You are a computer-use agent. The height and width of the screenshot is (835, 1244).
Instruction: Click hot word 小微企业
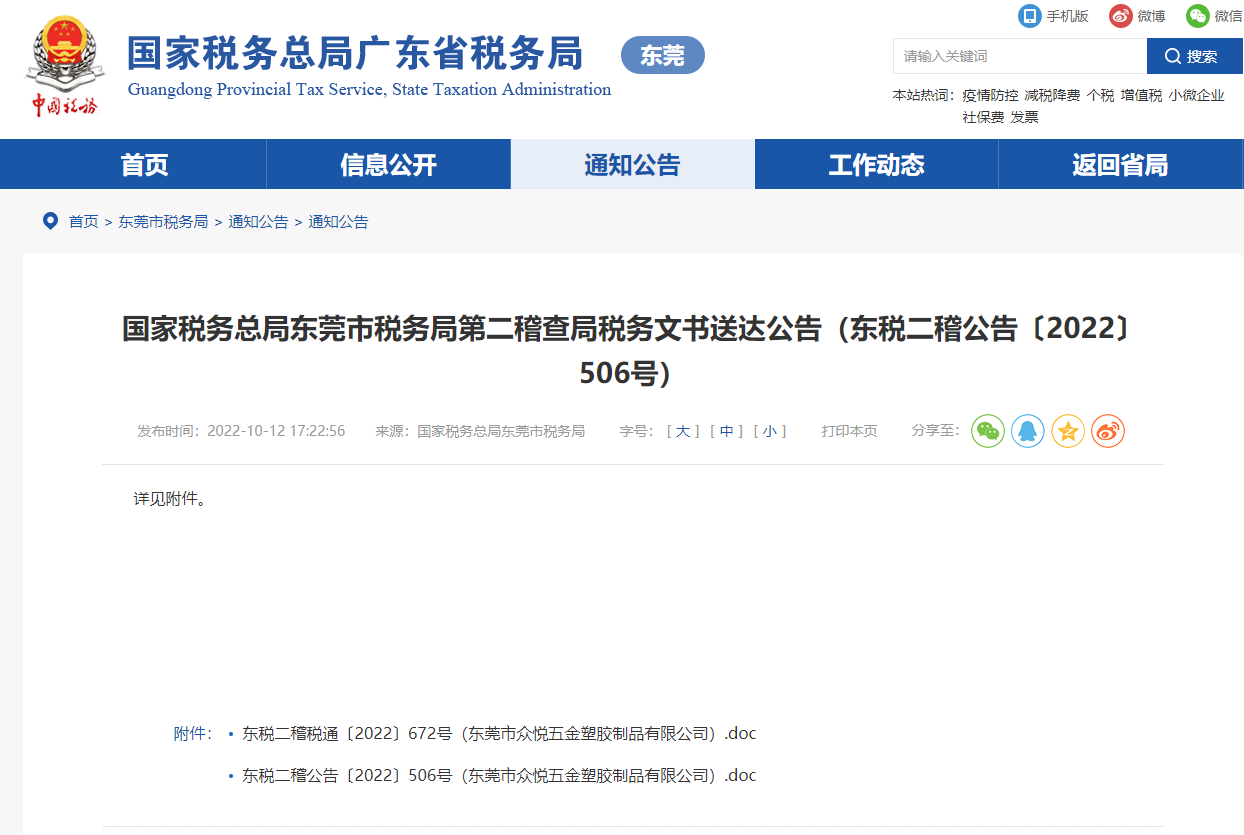pos(1196,96)
